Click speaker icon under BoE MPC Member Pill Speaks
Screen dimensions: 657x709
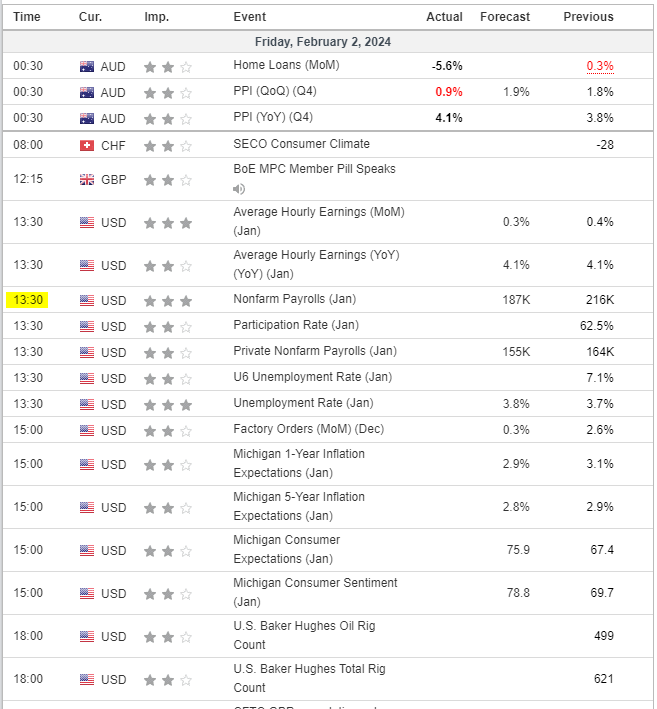point(239,189)
